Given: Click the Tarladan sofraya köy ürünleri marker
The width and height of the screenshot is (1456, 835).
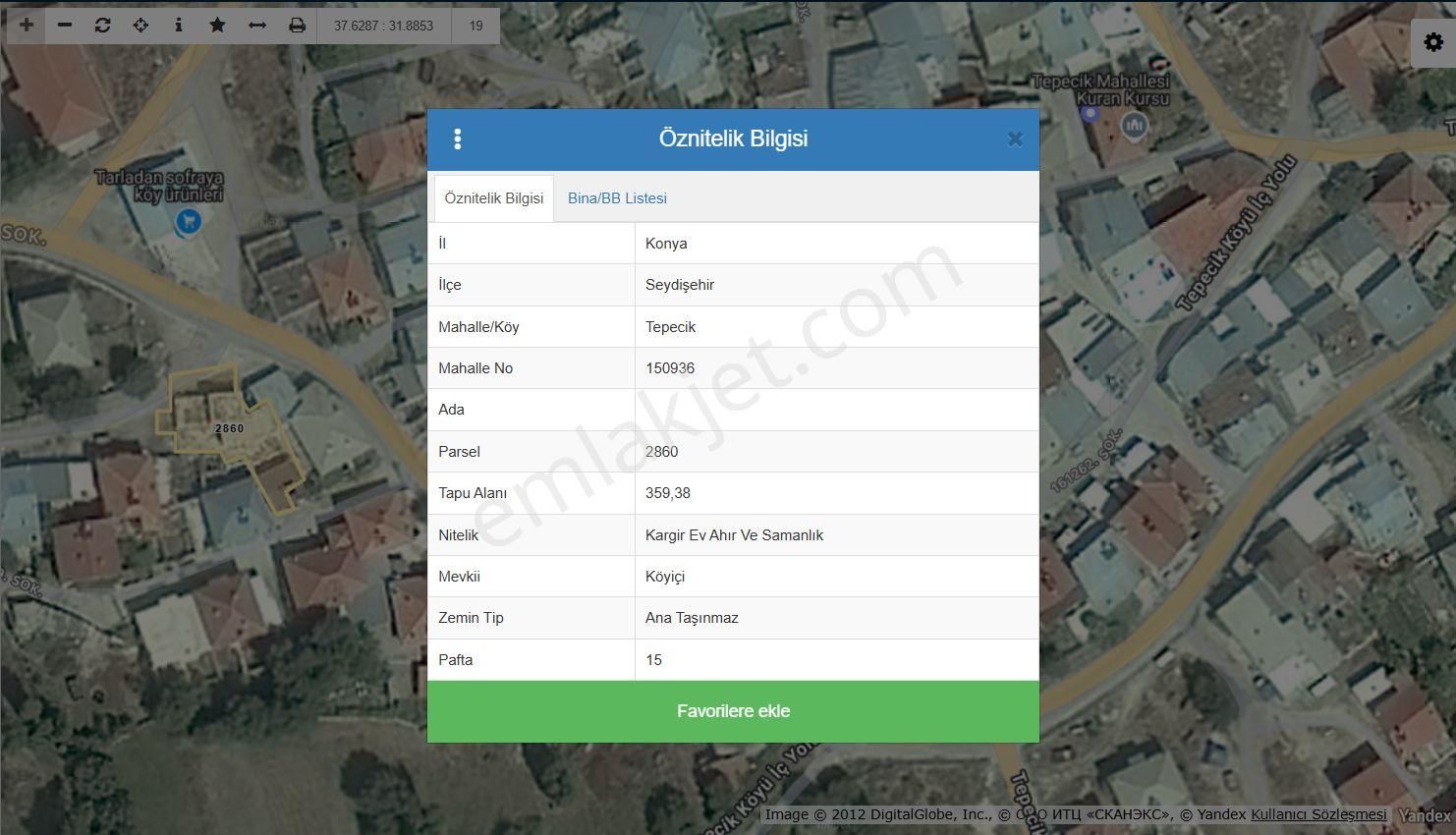Looking at the screenshot, I should click(x=187, y=222).
